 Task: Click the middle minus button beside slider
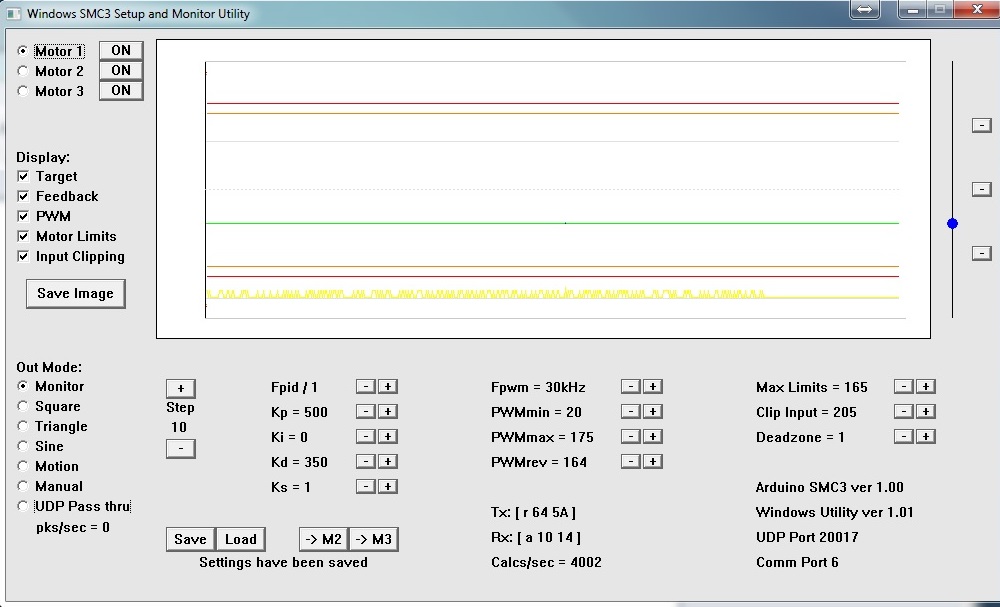click(x=982, y=189)
